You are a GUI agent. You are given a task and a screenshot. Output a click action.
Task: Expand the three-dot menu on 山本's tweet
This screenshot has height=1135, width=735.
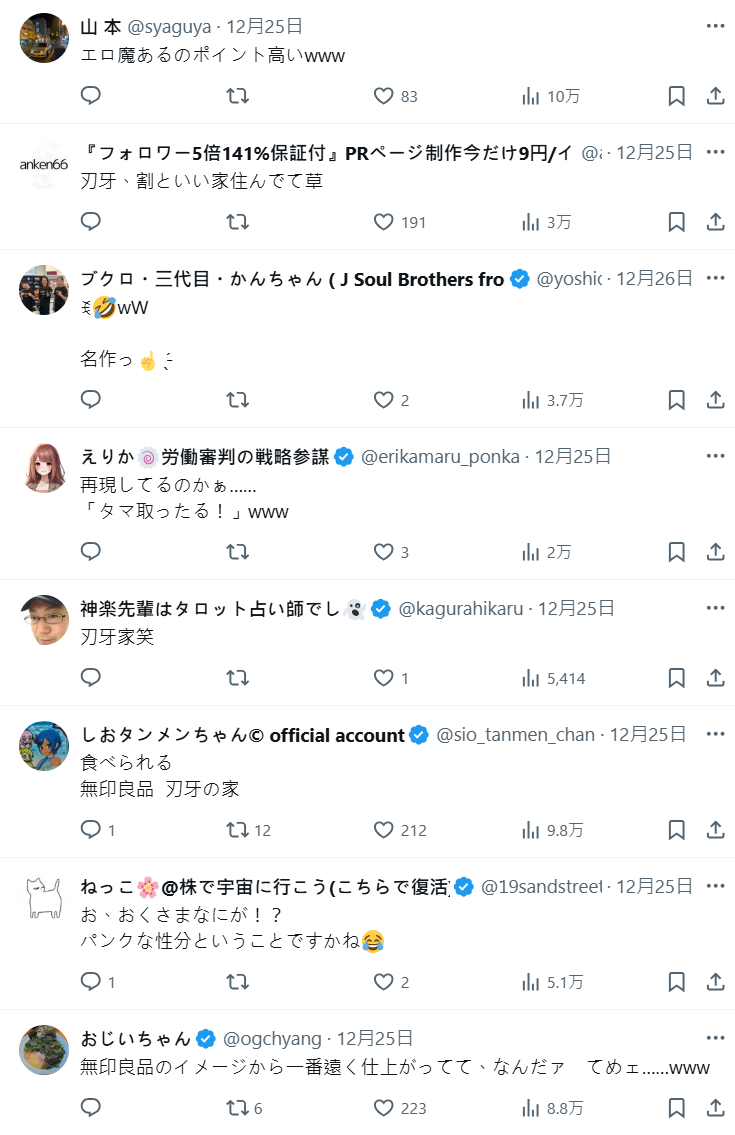pos(715,26)
